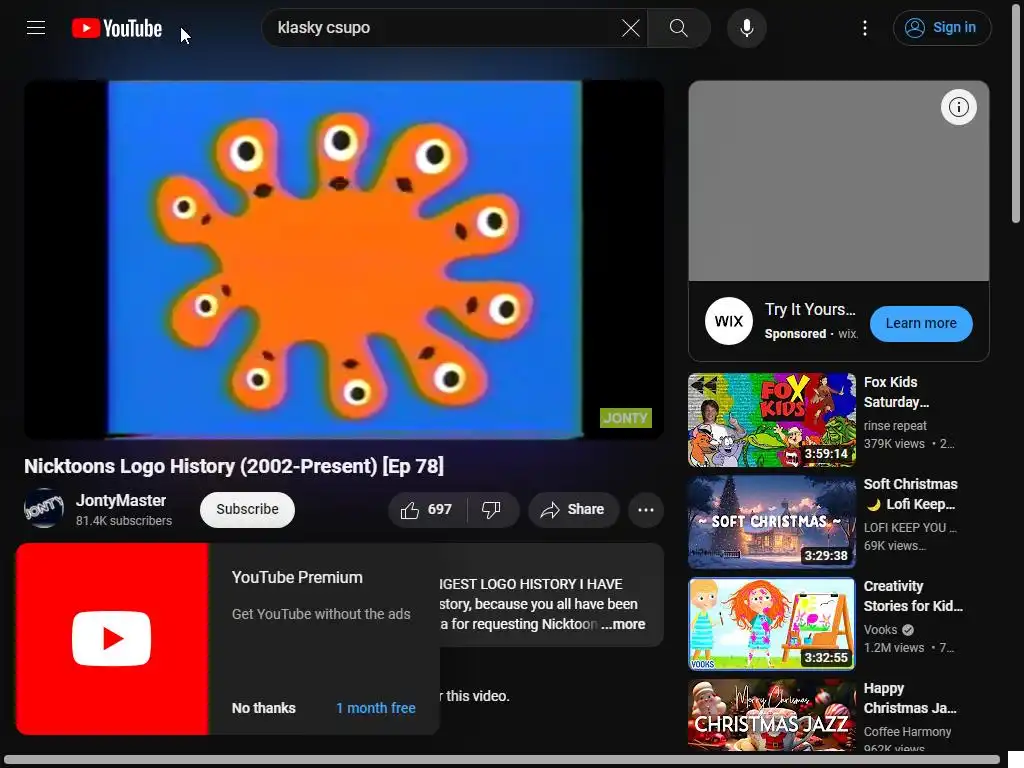Expand the description with ...more
Viewport: 1024px width, 768px height.
624,624
